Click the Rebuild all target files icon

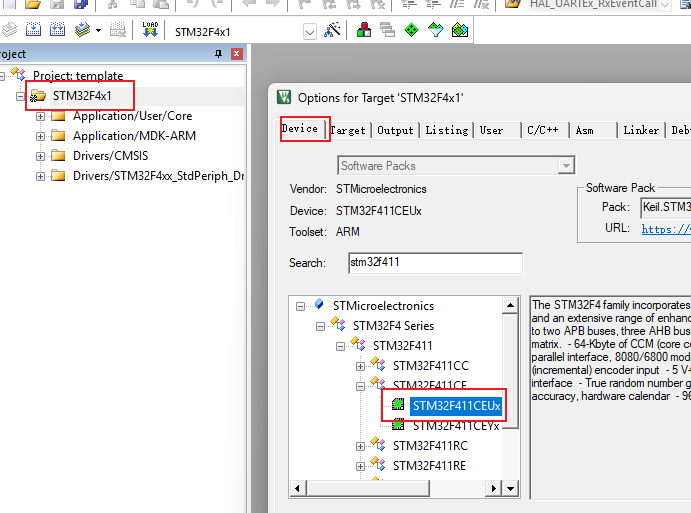[57, 30]
